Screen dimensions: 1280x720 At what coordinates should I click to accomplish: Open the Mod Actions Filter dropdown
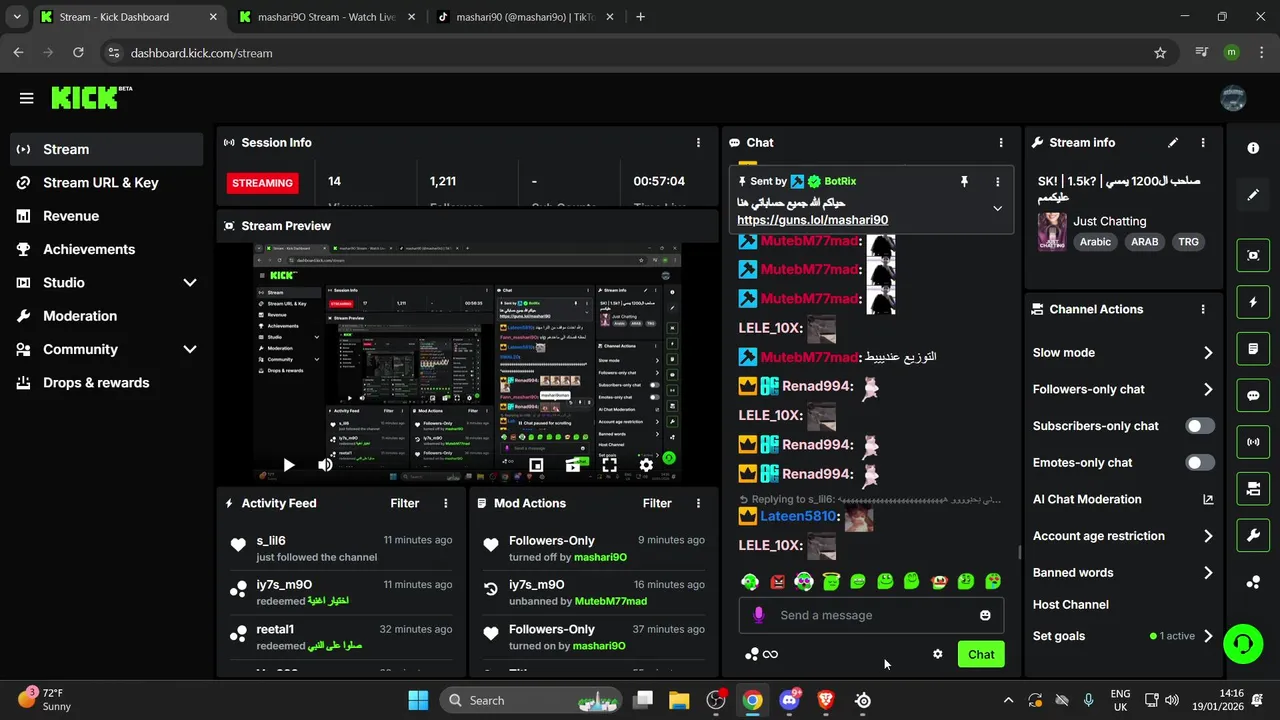pos(657,504)
